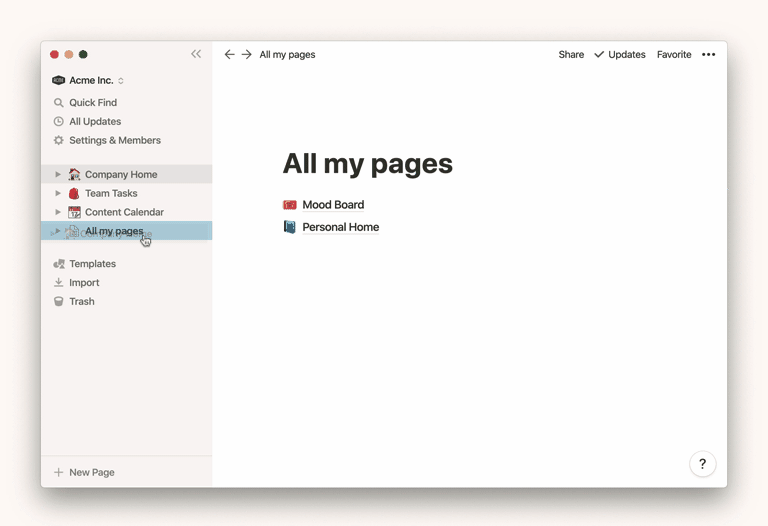Viewport: 768px width, 526px height.
Task: Click the Company Home house icon
Action: pos(74,175)
